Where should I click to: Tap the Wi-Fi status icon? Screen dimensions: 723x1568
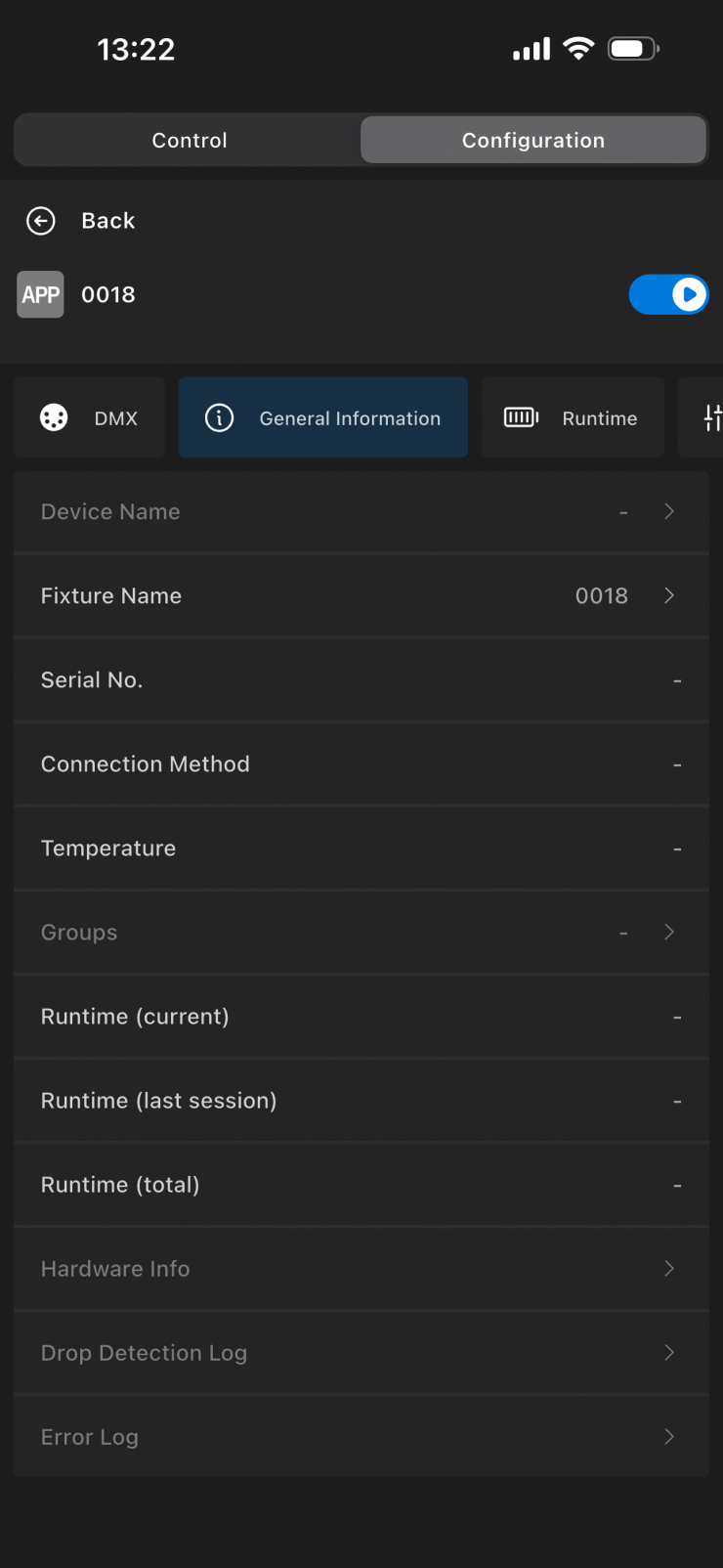point(578,48)
